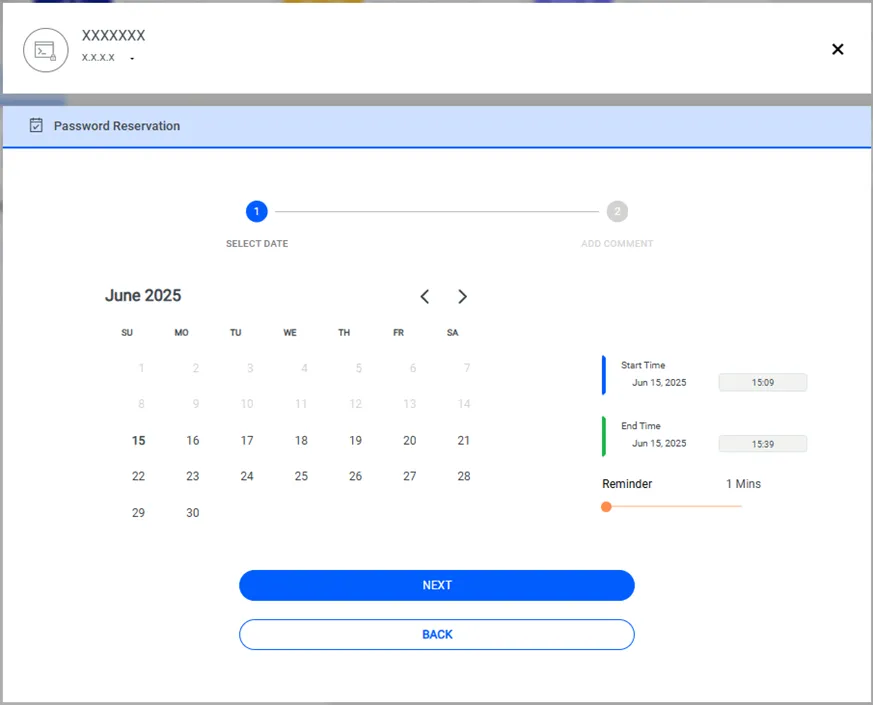The image size is (873, 705).
Task: Click the 1 Mins reminder value
Action: (743, 484)
